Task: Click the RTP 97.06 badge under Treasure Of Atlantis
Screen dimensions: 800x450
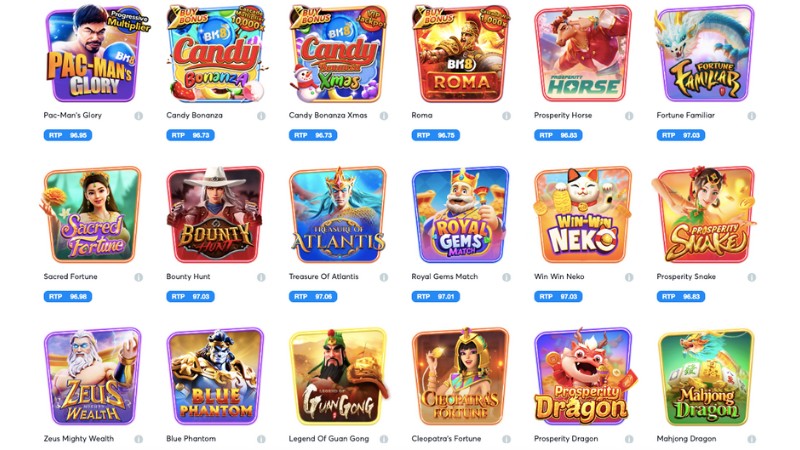Action: pyautogui.click(x=313, y=296)
